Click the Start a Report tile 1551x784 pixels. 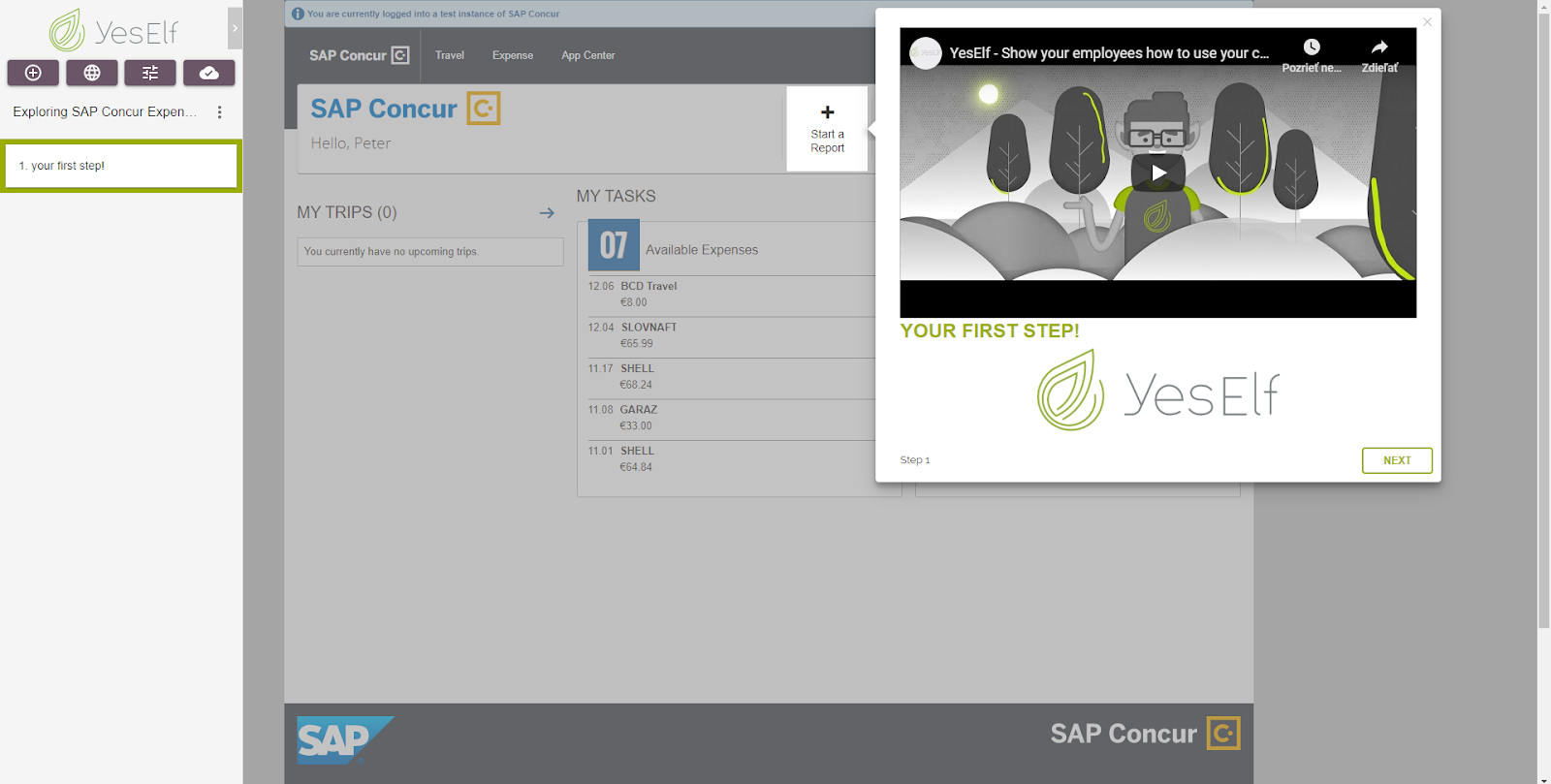(827, 129)
